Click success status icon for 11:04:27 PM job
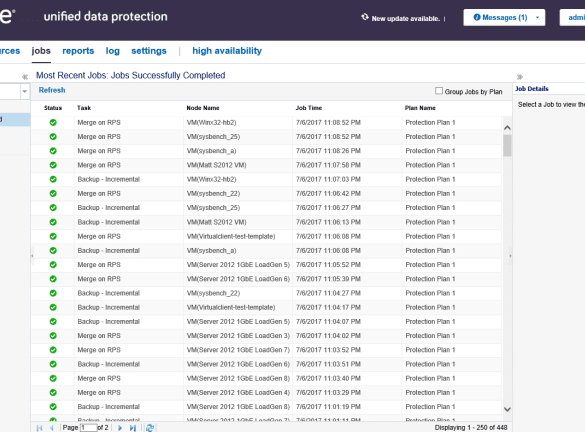Screen dimensions: 585x432 pos(53,293)
